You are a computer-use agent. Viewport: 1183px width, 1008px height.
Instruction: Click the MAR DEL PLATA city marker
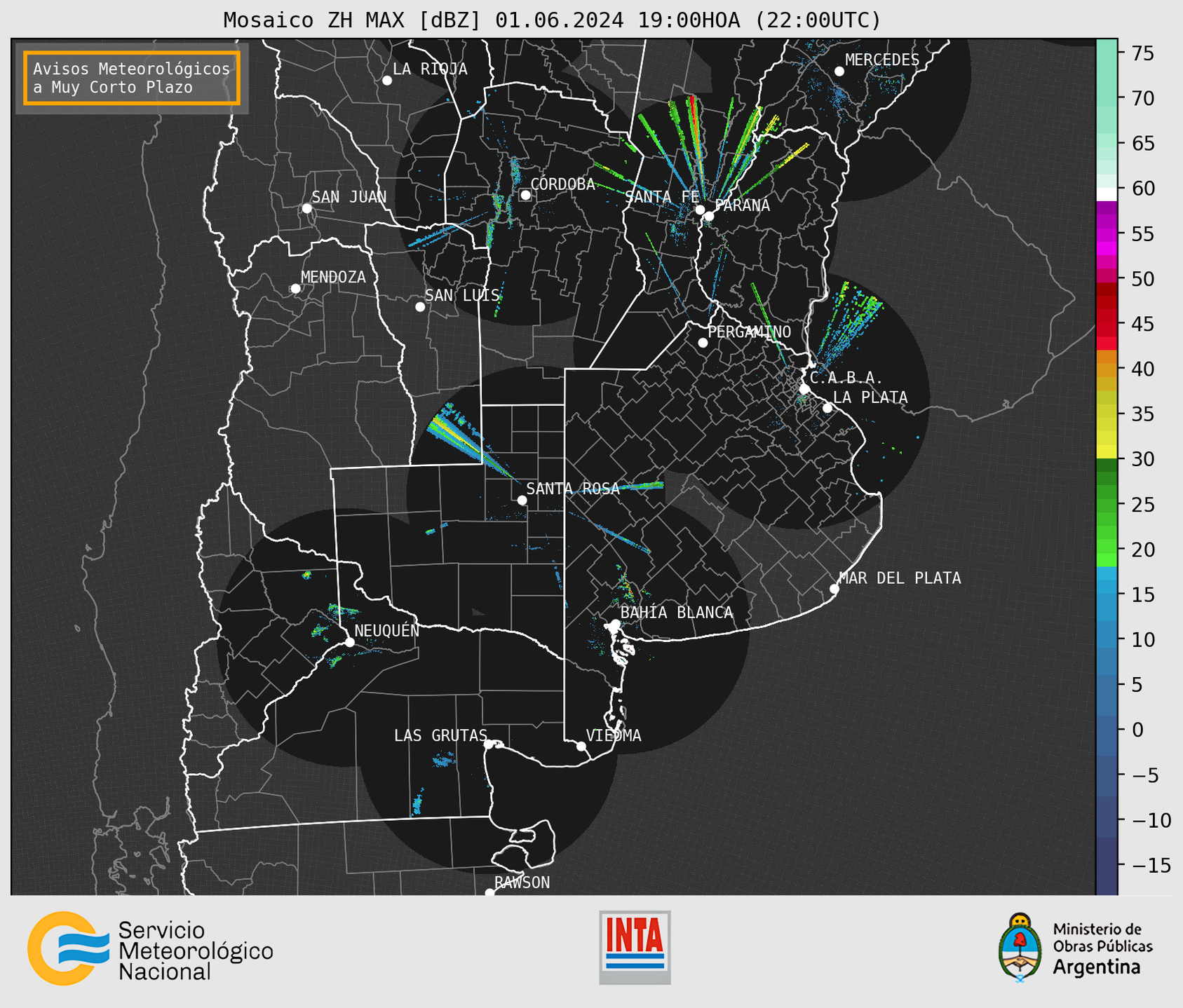834,589
